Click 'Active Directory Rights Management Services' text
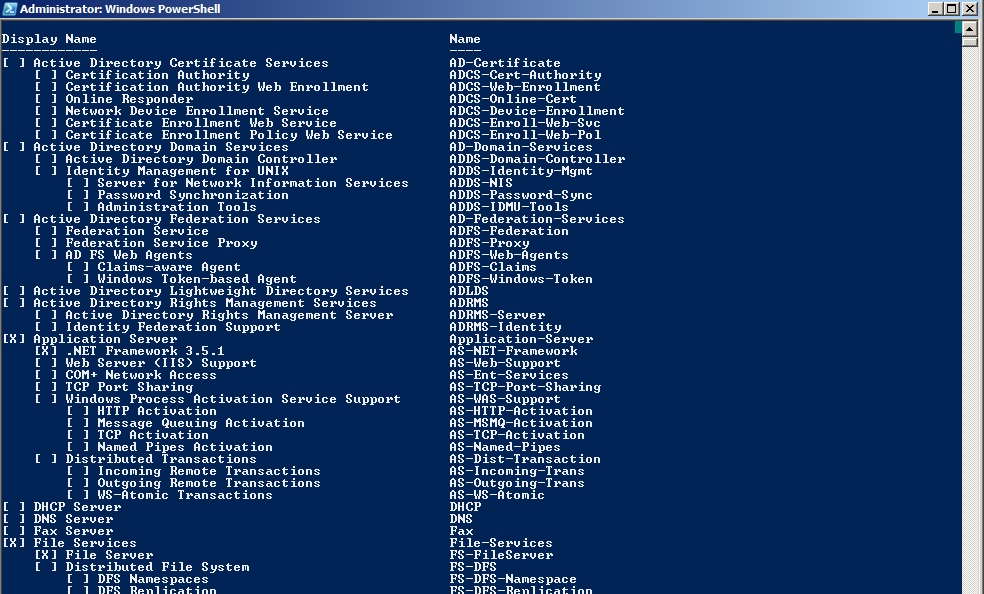984x594 pixels. [x=205, y=303]
